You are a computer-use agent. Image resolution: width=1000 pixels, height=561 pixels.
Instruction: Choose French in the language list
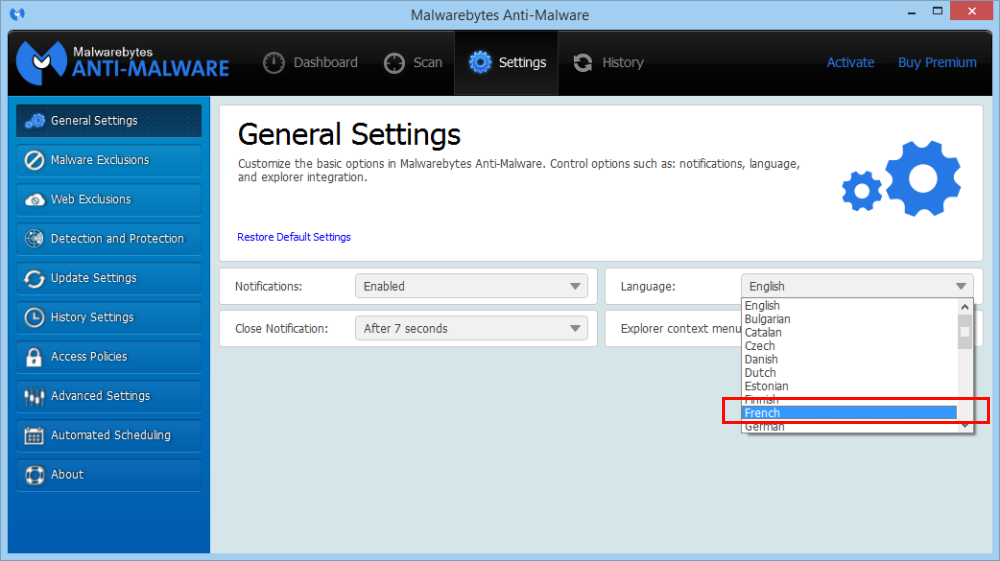(849, 413)
